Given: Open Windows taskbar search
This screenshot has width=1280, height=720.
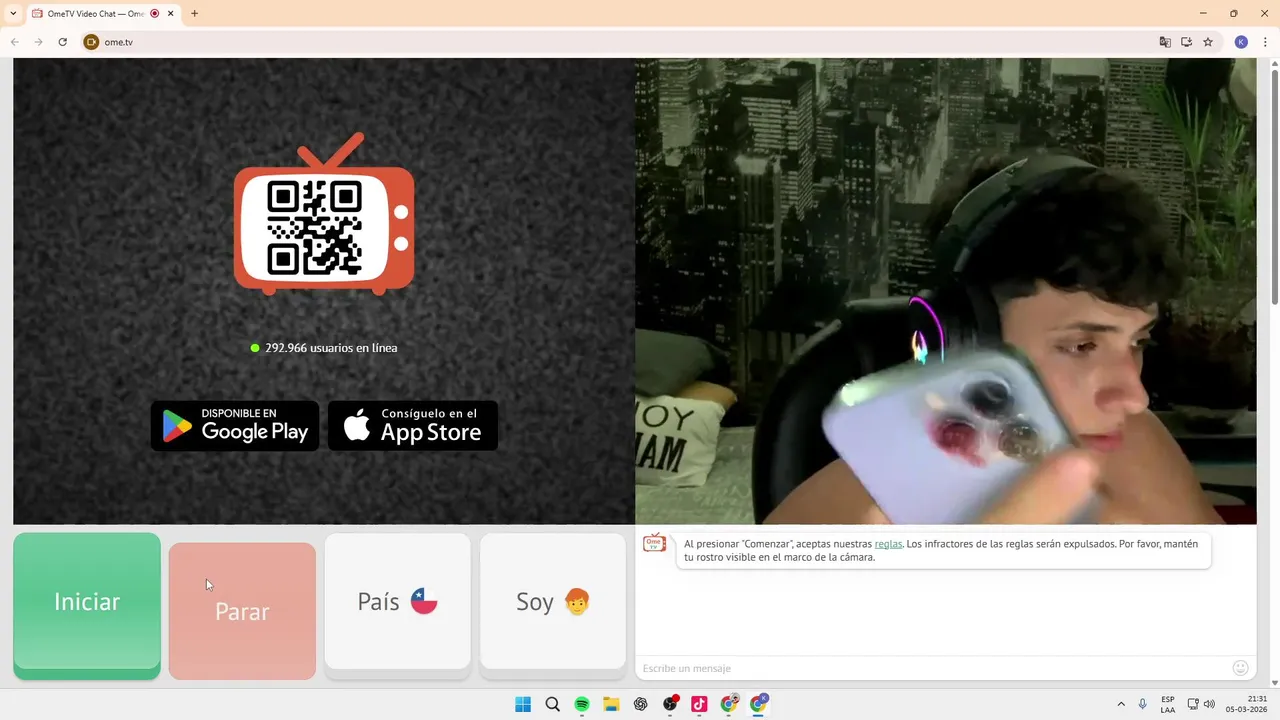Looking at the screenshot, I should point(552,704).
